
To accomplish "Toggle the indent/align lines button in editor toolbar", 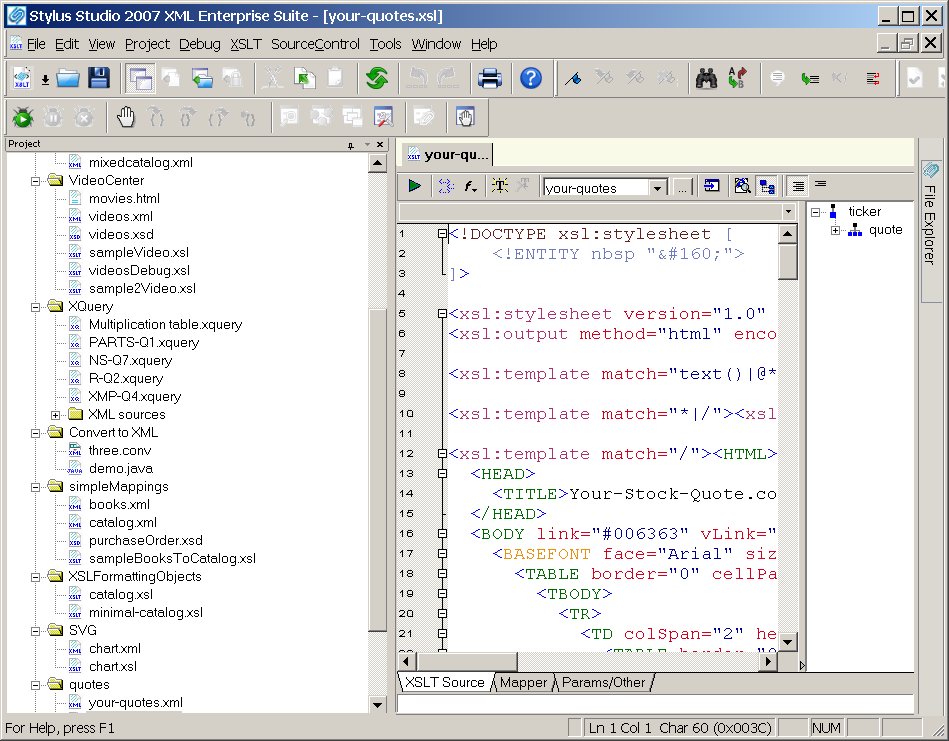I will pyautogui.click(x=798, y=186).
